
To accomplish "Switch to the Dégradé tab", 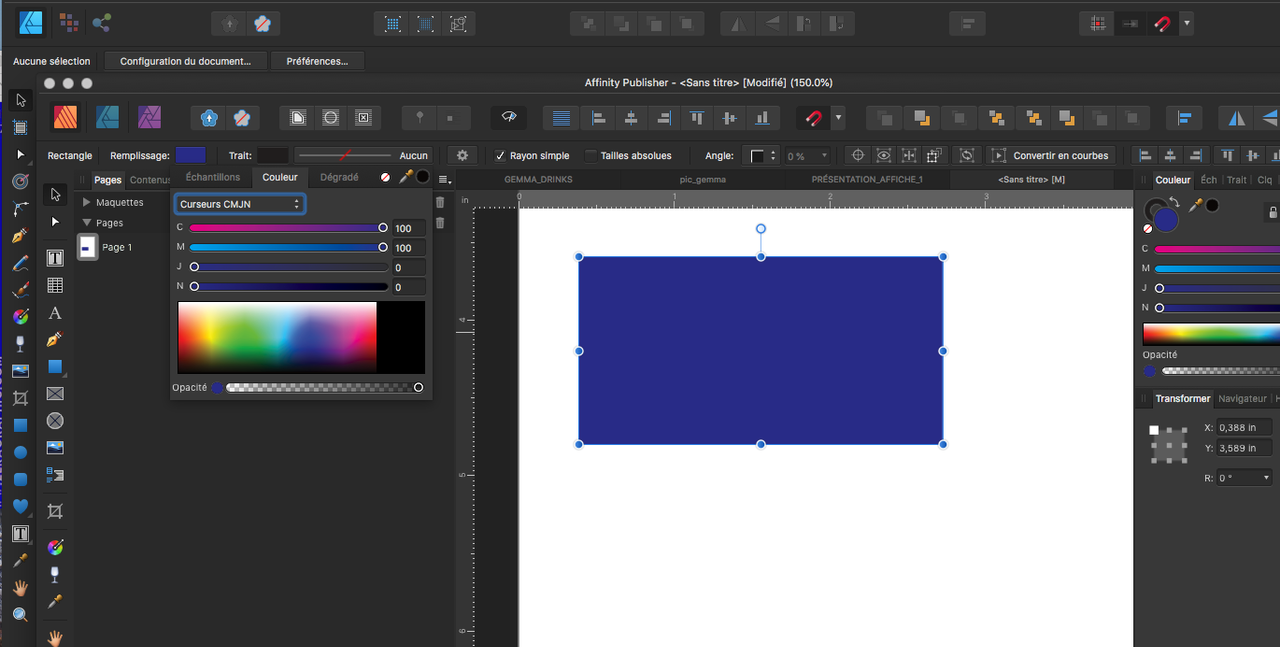I will coord(339,177).
